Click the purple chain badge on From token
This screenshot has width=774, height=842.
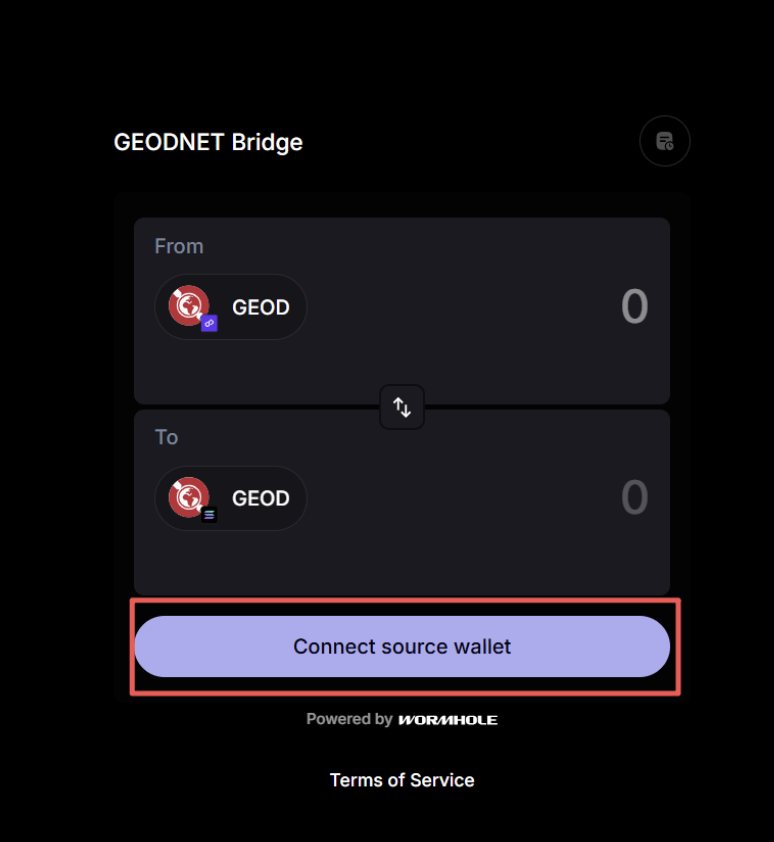(x=209, y=323)
